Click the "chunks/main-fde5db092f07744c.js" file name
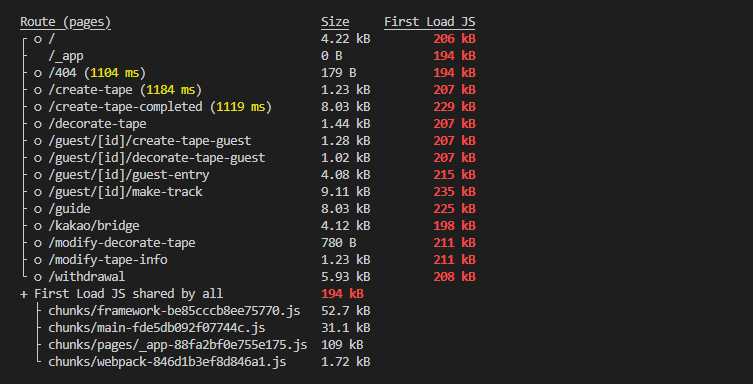The image size is (753, 384). [x=157, y=328]
